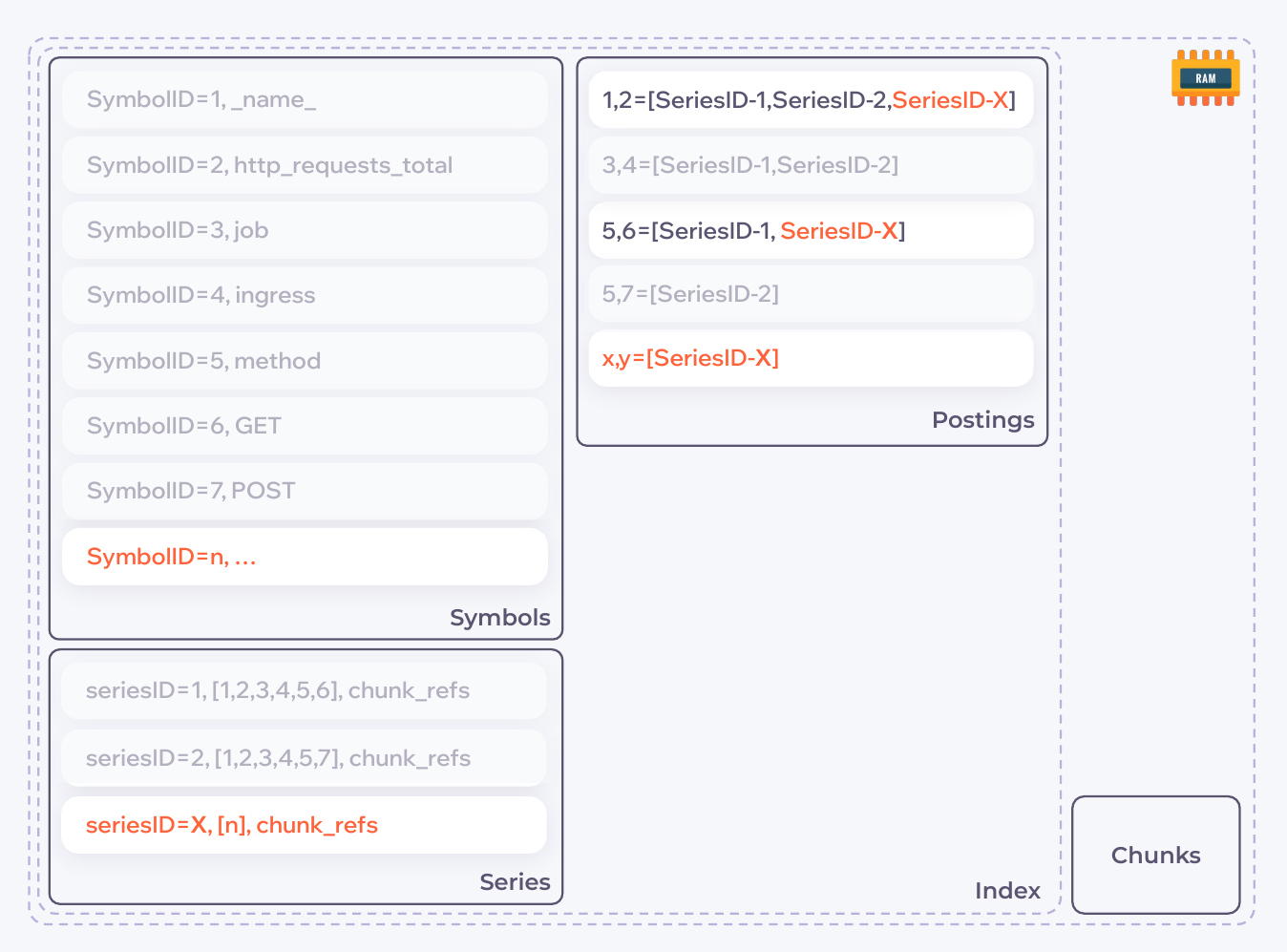Pick the 'SymbolID=6, GET' row
This screenshot has width=1287, height=952.
coord(305,426)
